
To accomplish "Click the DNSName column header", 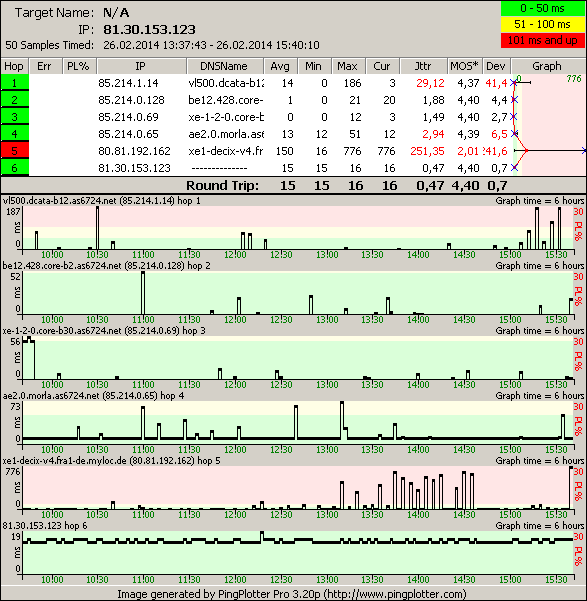I will [x=224, y=66].
